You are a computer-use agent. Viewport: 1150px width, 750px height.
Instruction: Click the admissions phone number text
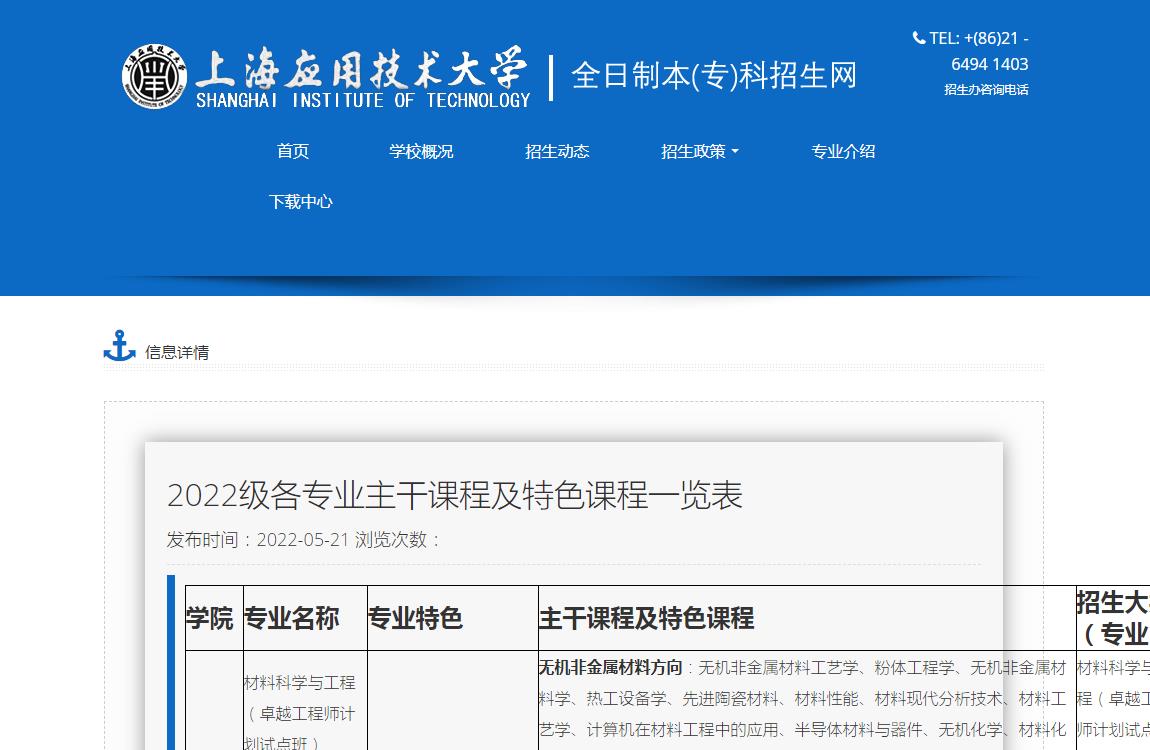(989, 51)
